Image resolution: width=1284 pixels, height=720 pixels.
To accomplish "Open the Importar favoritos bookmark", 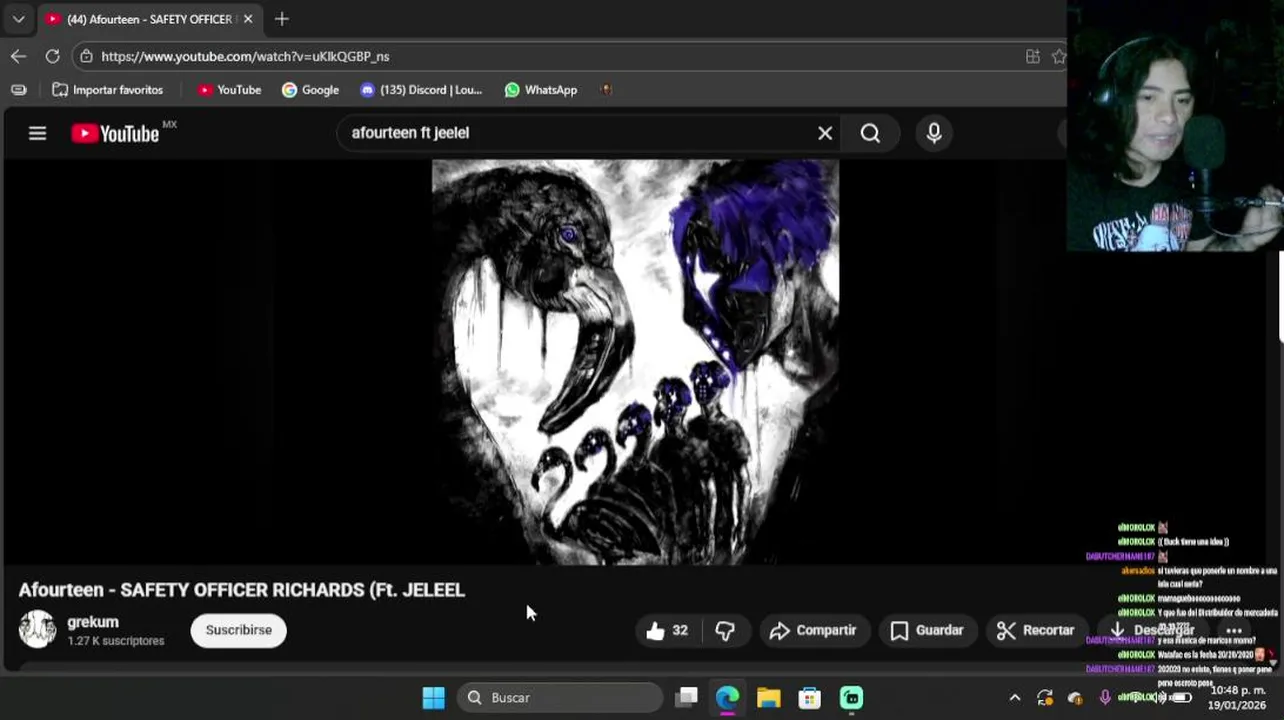I will click(x=107, y=90).
